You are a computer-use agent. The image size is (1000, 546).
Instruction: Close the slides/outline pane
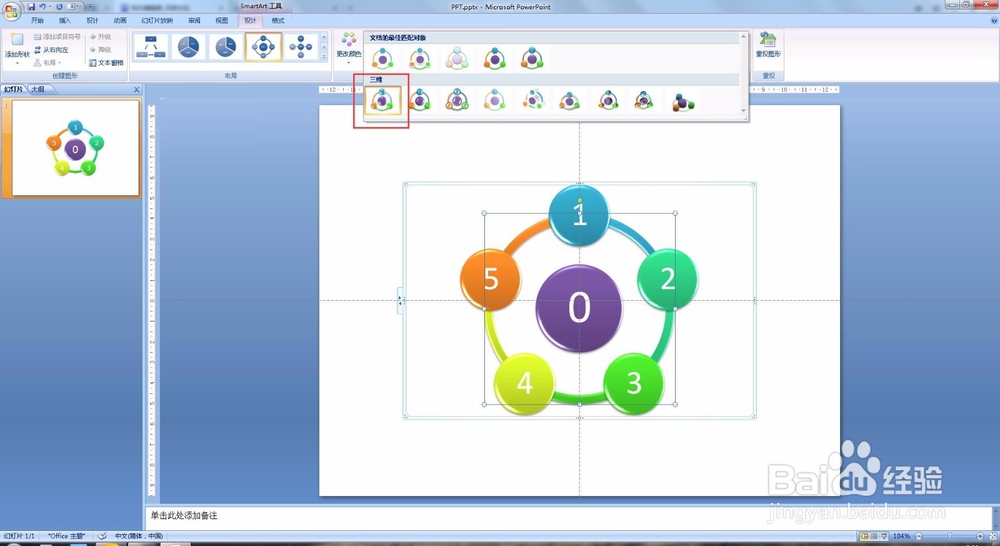pos(136,89)
